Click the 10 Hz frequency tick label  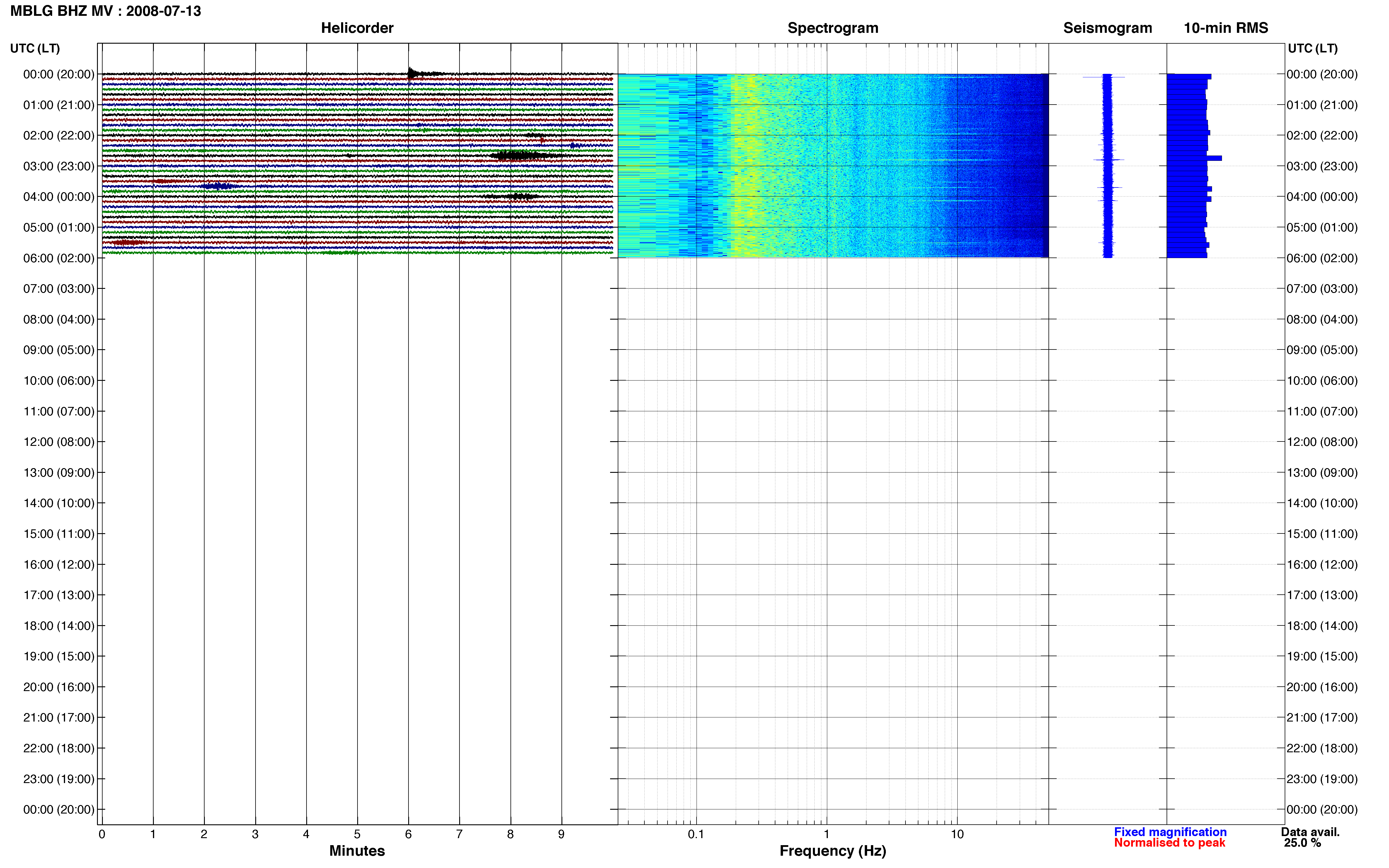point(957,834)
